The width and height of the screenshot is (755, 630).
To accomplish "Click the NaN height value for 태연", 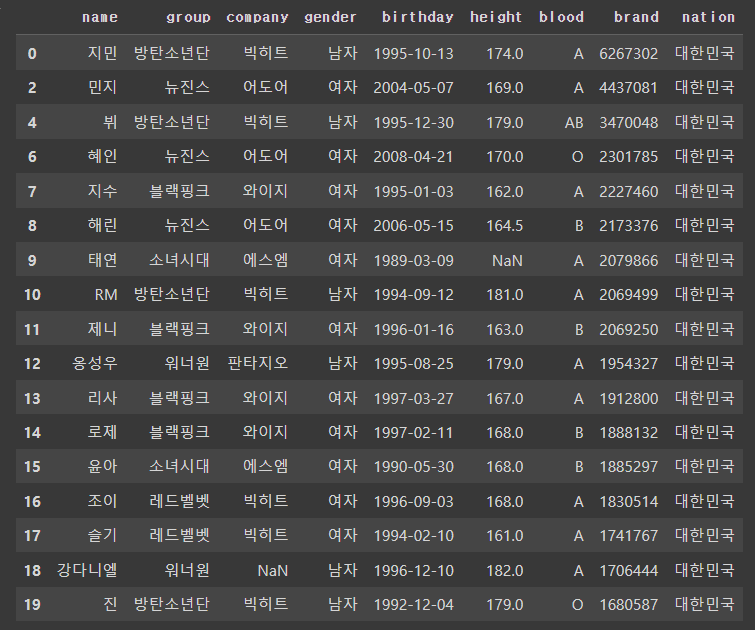I will tap(507, 261).
